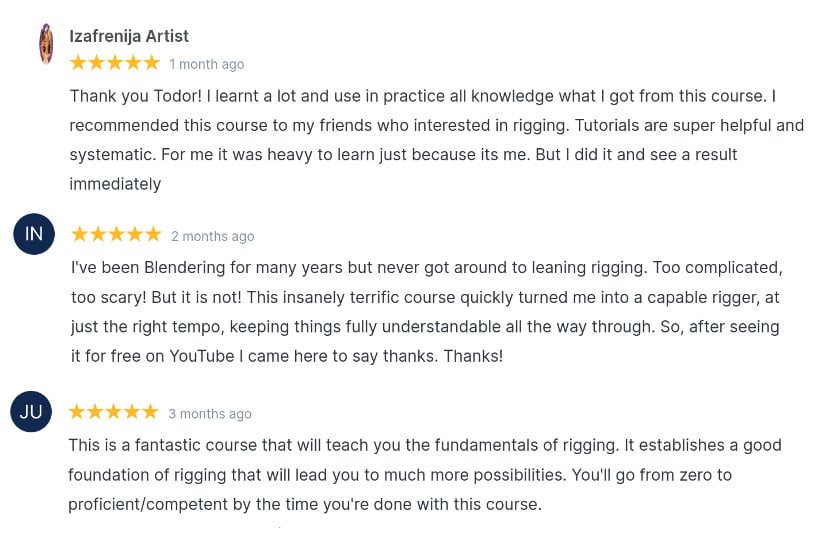Click Izafrenija Artist's profile picture
The height and width of the screenshot is (550, 832).
coord(46,44)
